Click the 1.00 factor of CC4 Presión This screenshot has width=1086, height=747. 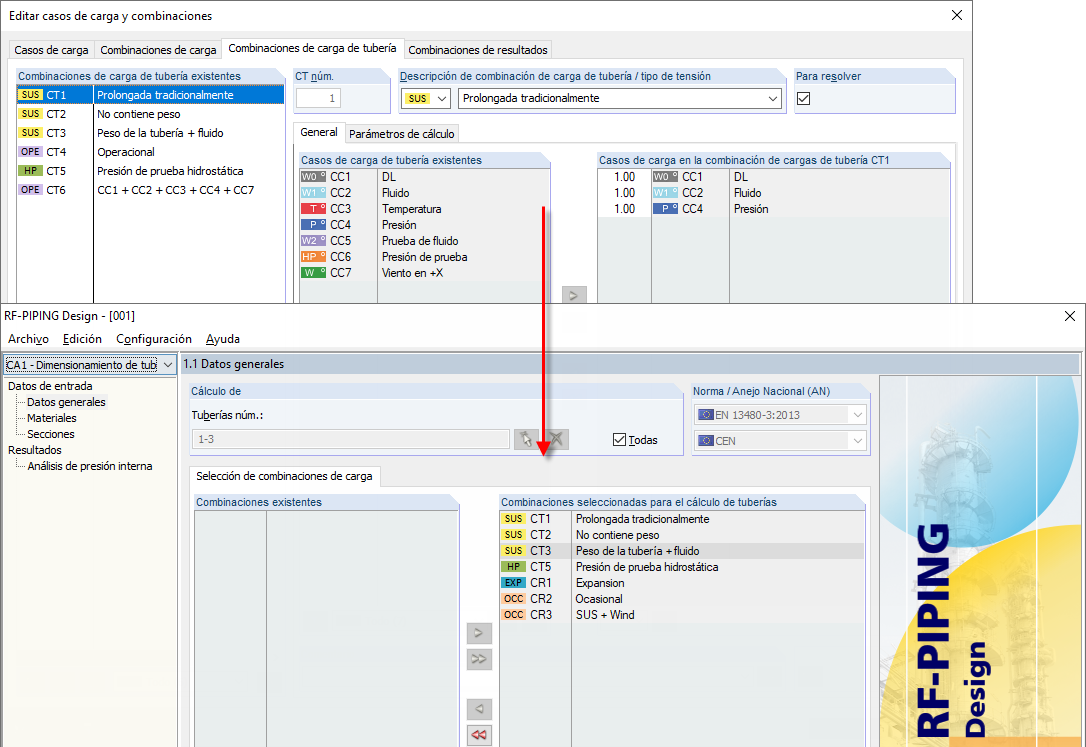[x=624, y=208]
